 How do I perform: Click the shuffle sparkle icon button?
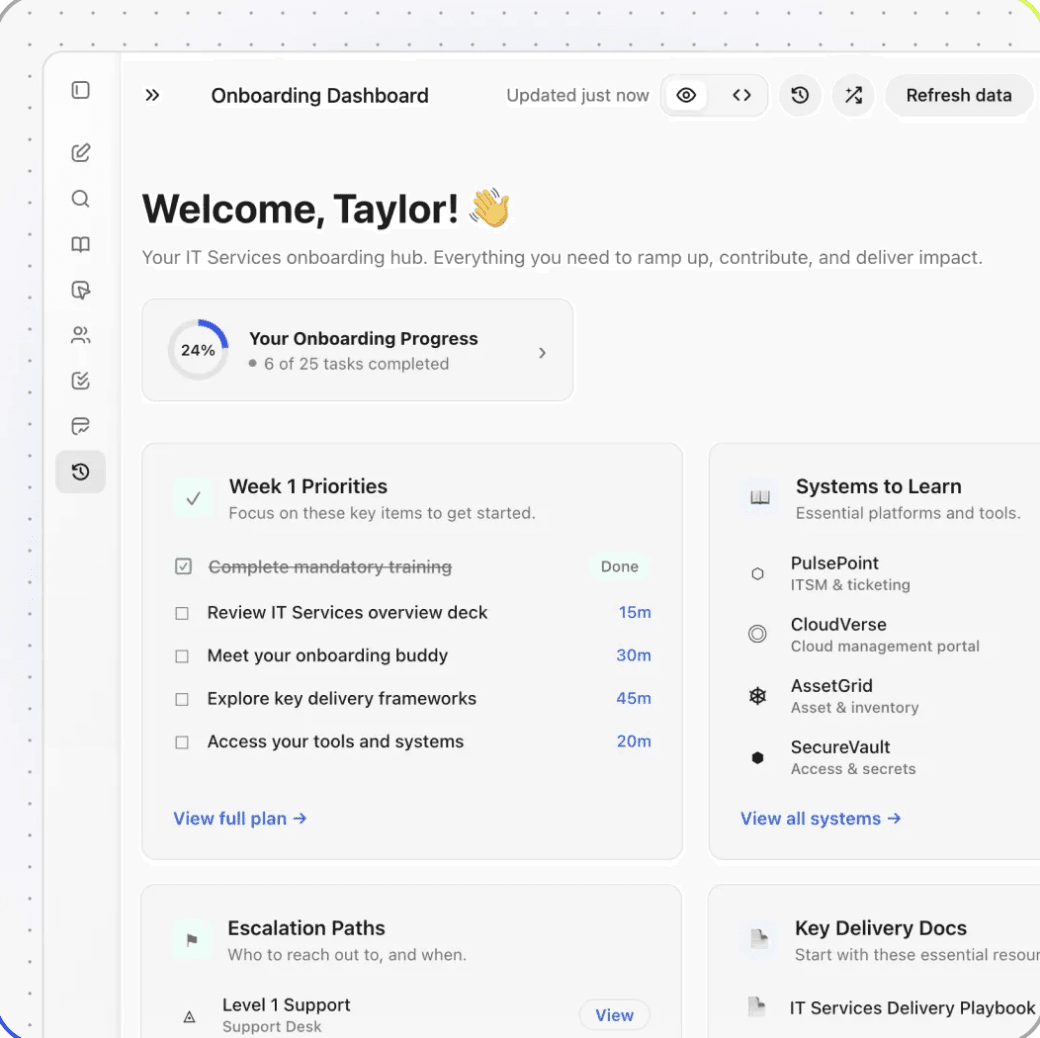pos(854,95)
